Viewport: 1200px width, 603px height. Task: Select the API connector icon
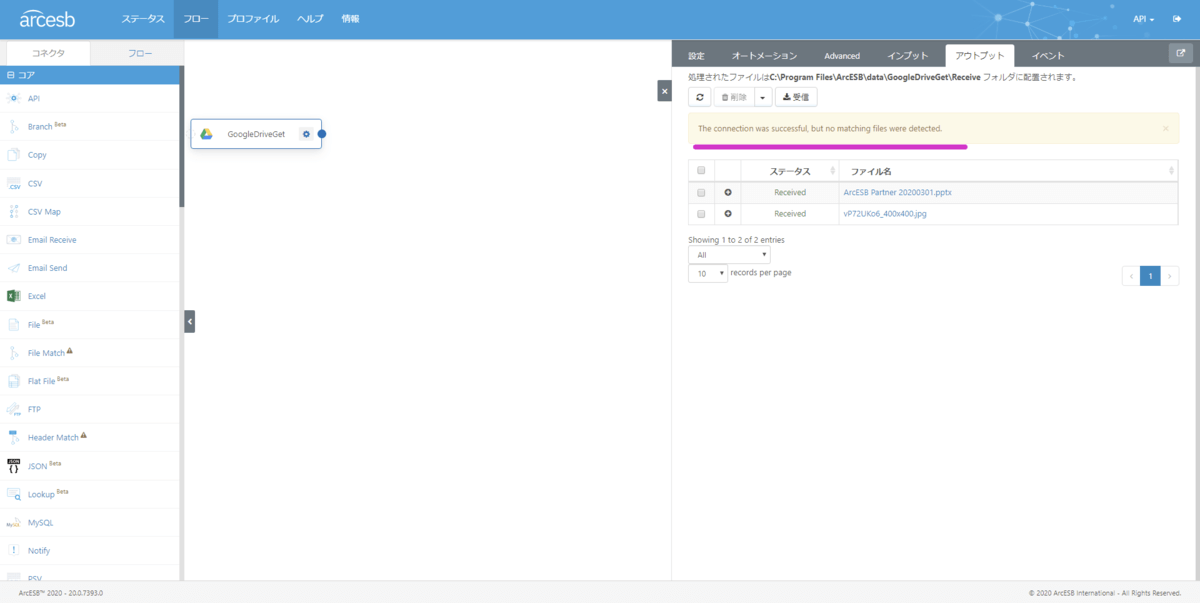pos(14,98)
